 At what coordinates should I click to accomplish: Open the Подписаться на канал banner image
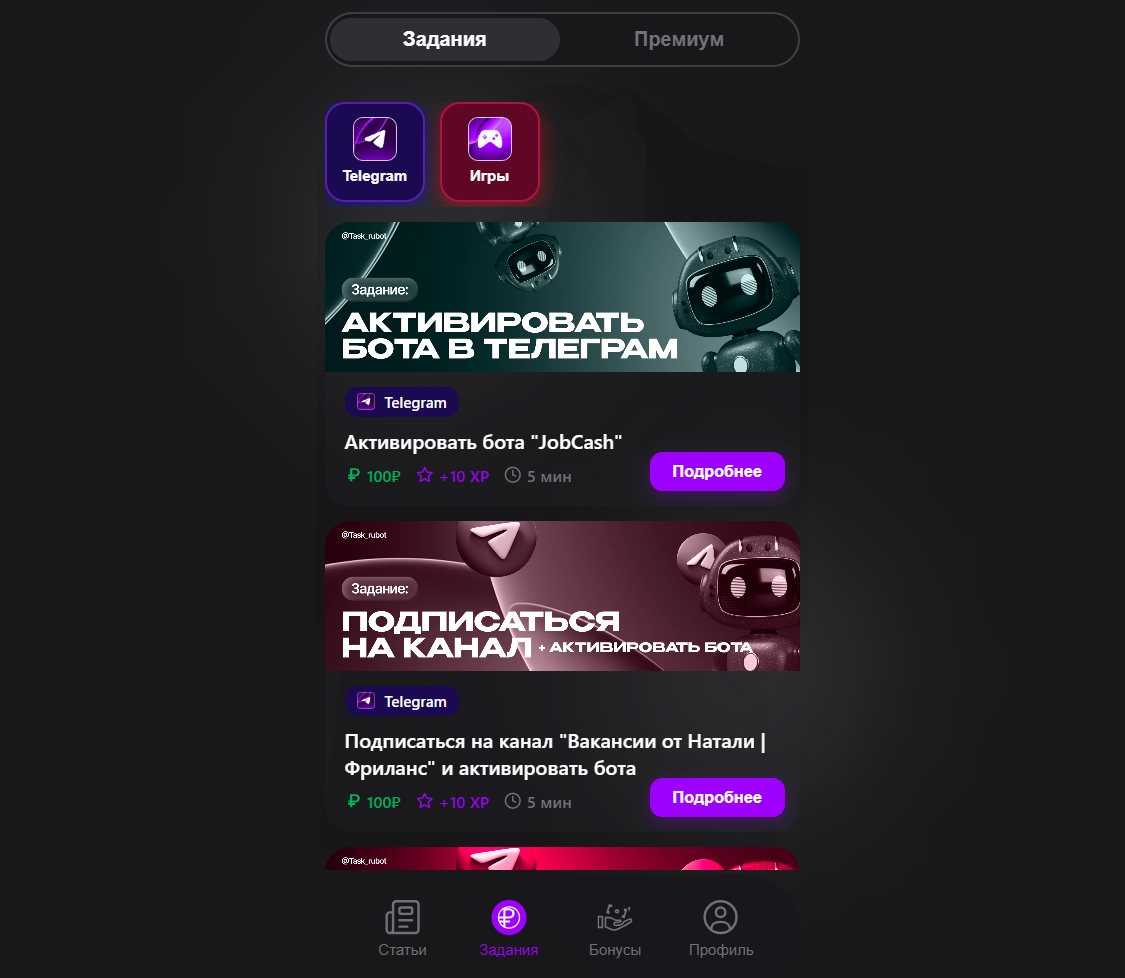tap(562, 596)
